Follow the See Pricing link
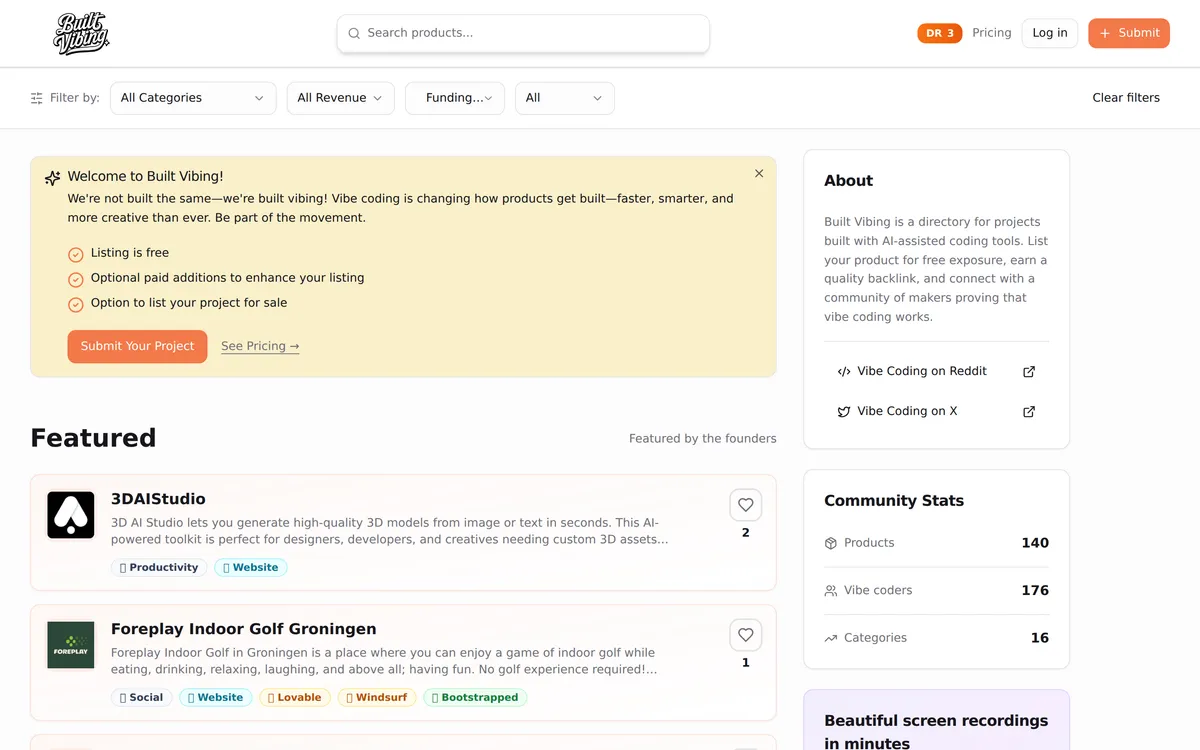Viewport: 1200px width, 750px height. (260, 346)
